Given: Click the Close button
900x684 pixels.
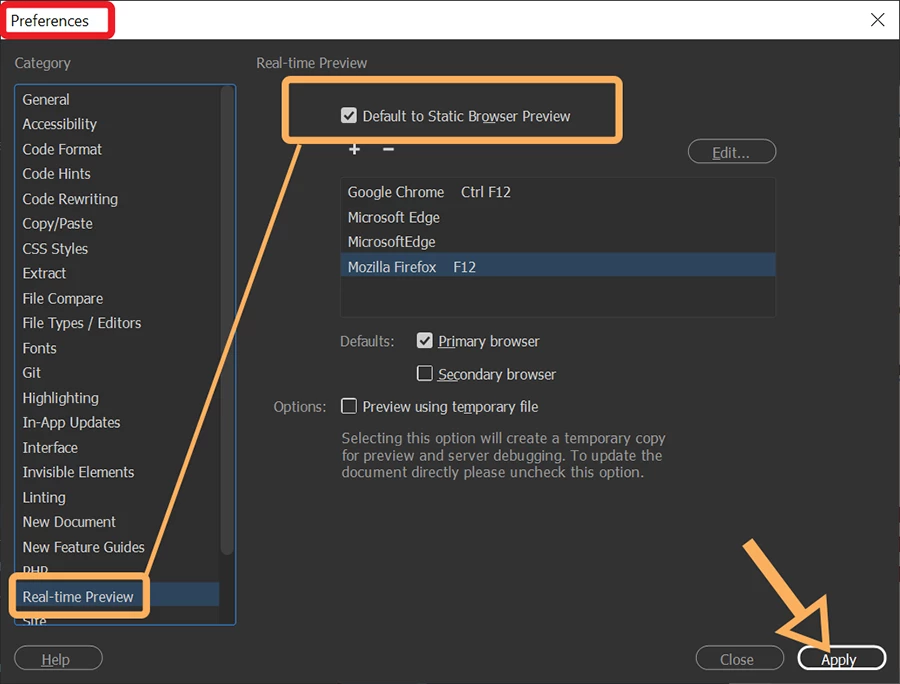Looking at the screenshot, I should coord(739,659).
